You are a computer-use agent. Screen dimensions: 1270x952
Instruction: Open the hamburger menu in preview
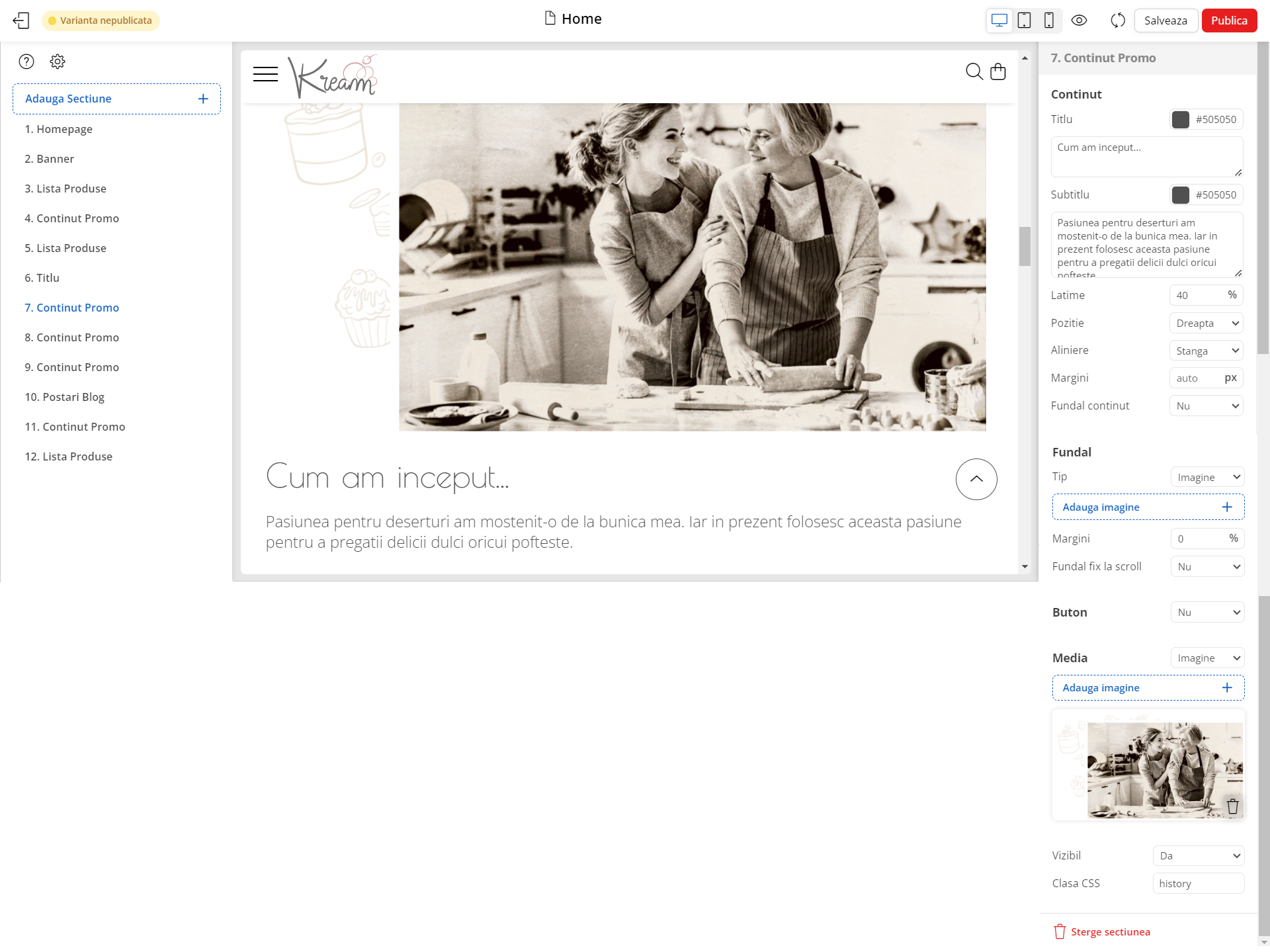(x=265, y=74)
